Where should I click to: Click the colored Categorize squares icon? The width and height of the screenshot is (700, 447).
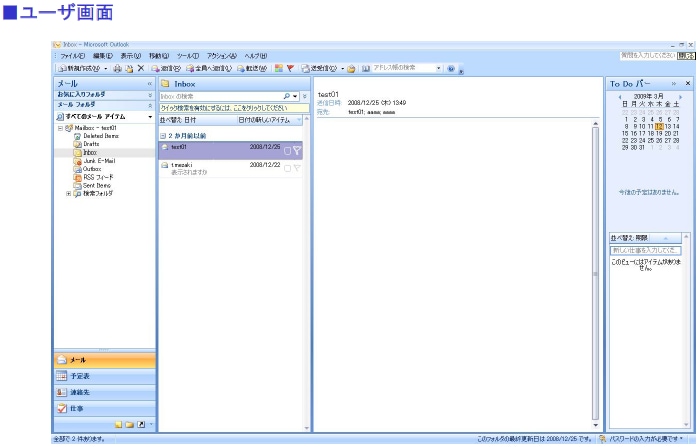(279, 68)
